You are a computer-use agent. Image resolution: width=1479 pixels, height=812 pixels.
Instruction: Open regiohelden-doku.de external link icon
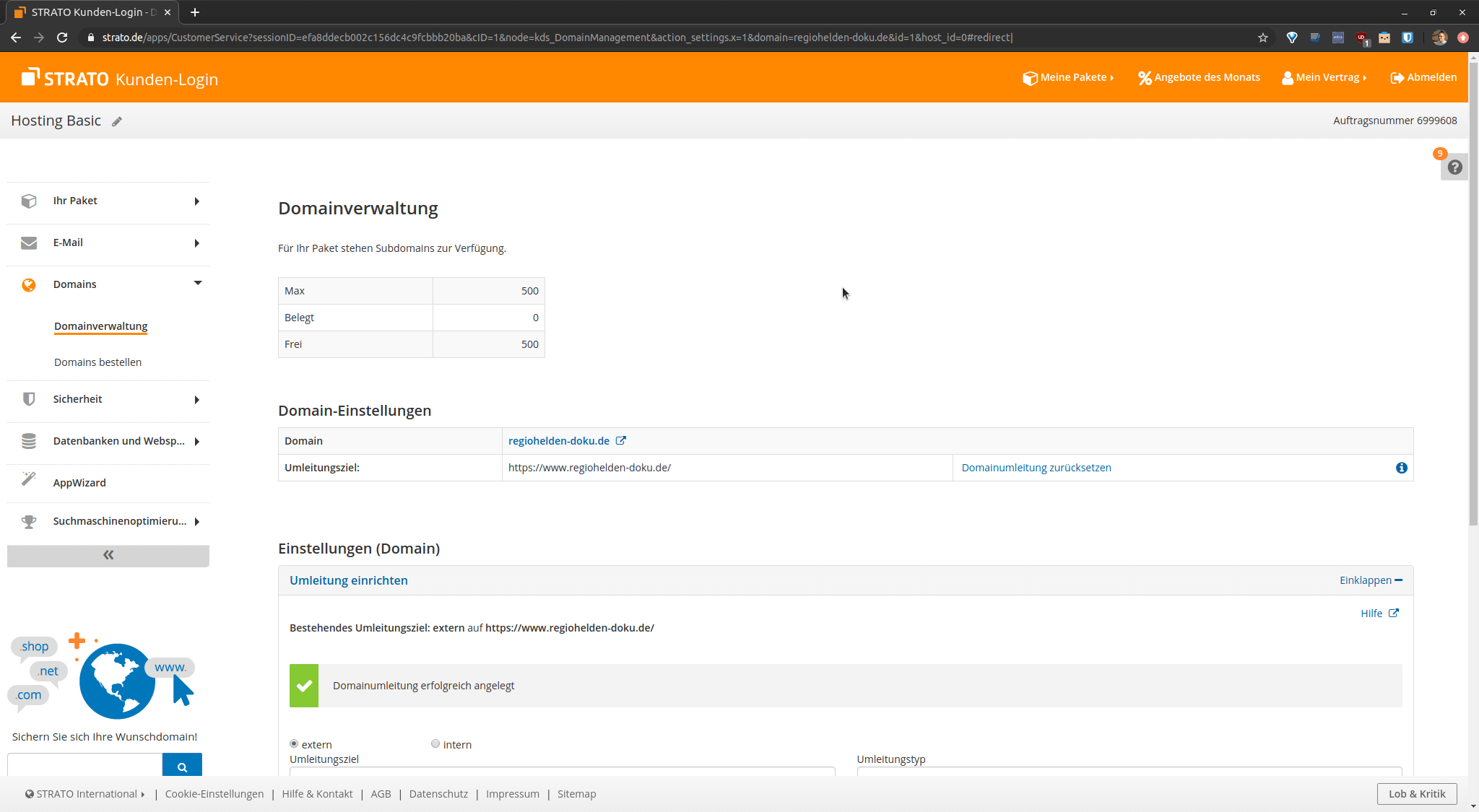point(621,440)
